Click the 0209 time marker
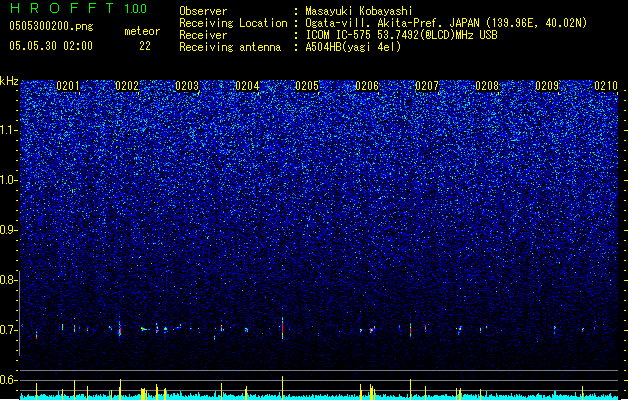Image resolution: width=629 pixels, height=400 pixels. [547, 86]
